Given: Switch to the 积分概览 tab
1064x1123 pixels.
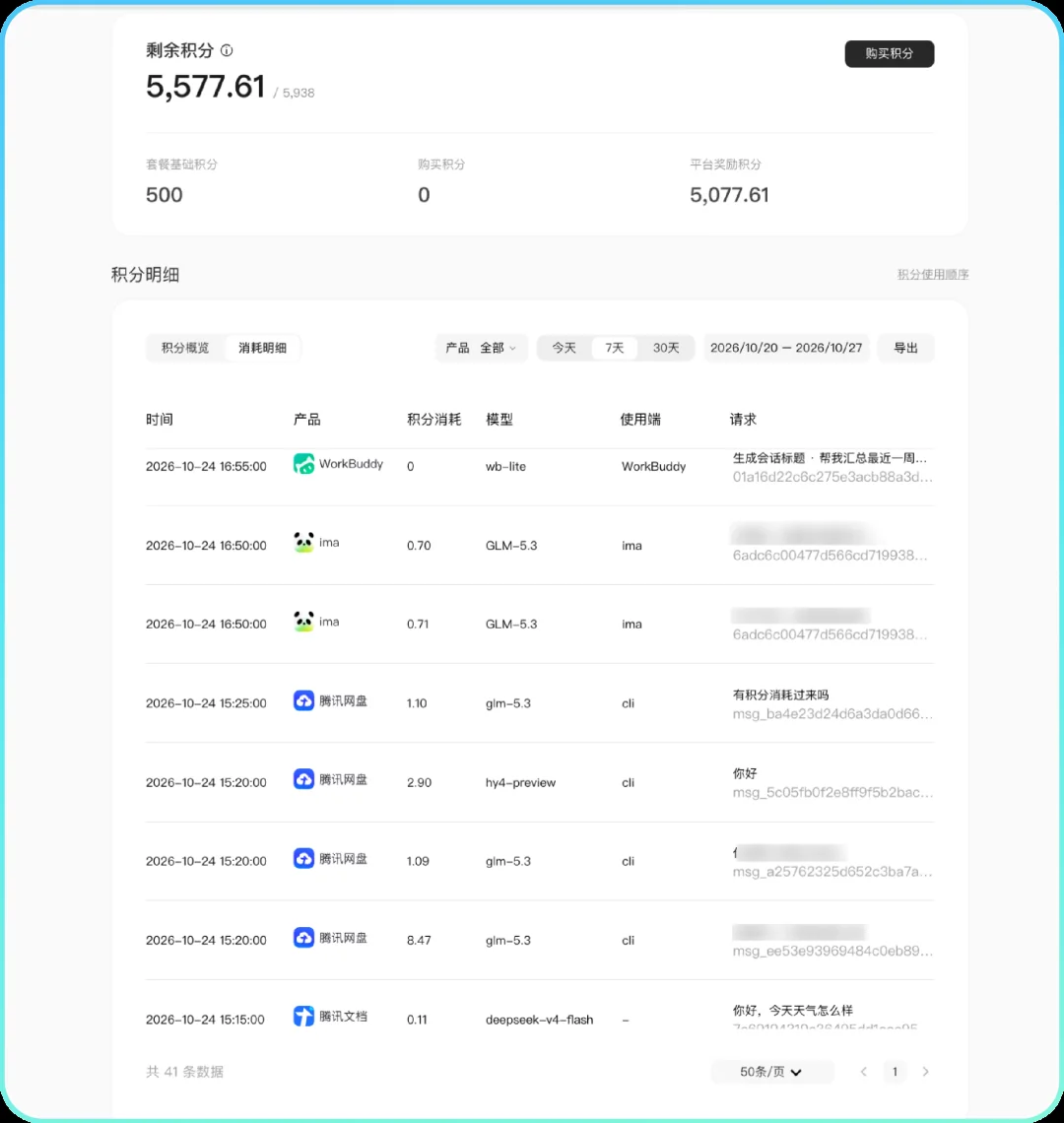Looking at the screenshot, I should pyautogui.click(x=185, y=348).
